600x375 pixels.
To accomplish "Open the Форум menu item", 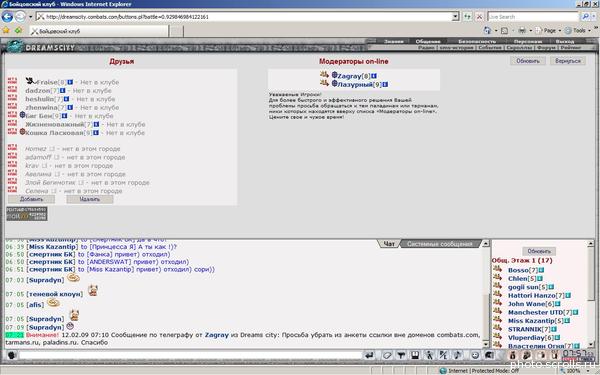I will pyautogui.click(x=546, y=48).
